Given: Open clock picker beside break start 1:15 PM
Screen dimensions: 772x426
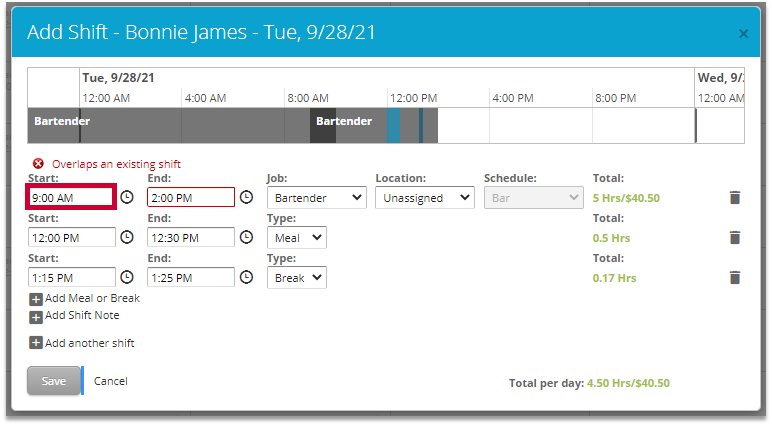Looking at the screenshot, I should pos(127,277).
